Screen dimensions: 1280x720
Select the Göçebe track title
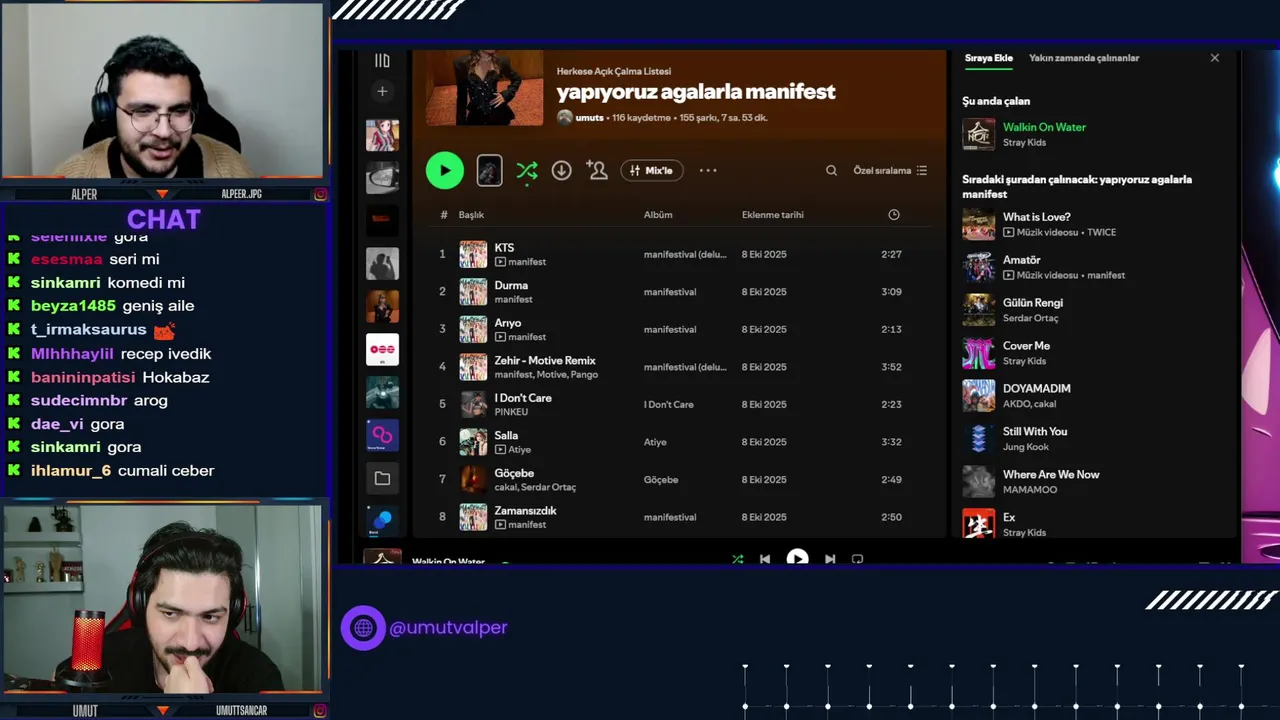point(514,473)
